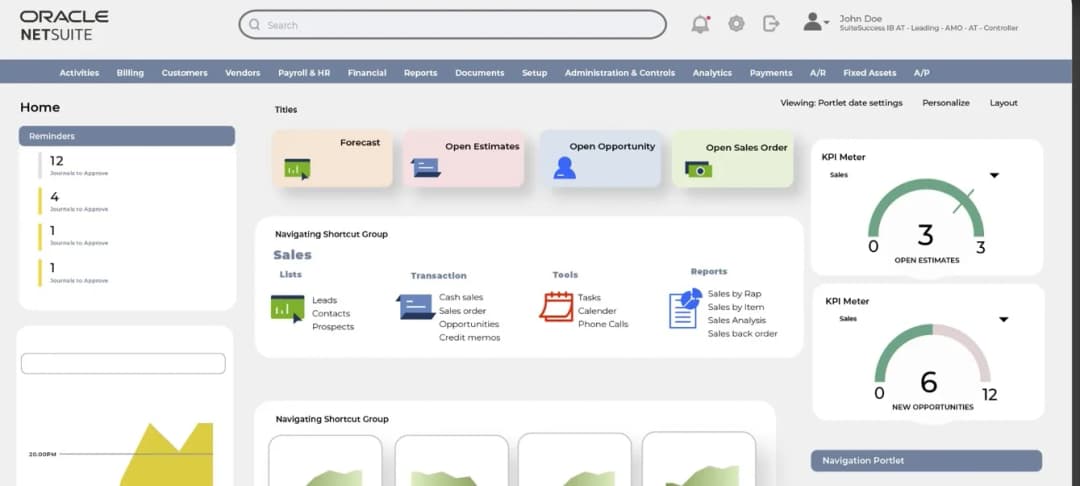The width and height of the screenshot is (1080, 486).
Task: Click the Transaction document icon
Action: [x=416, y=307]
